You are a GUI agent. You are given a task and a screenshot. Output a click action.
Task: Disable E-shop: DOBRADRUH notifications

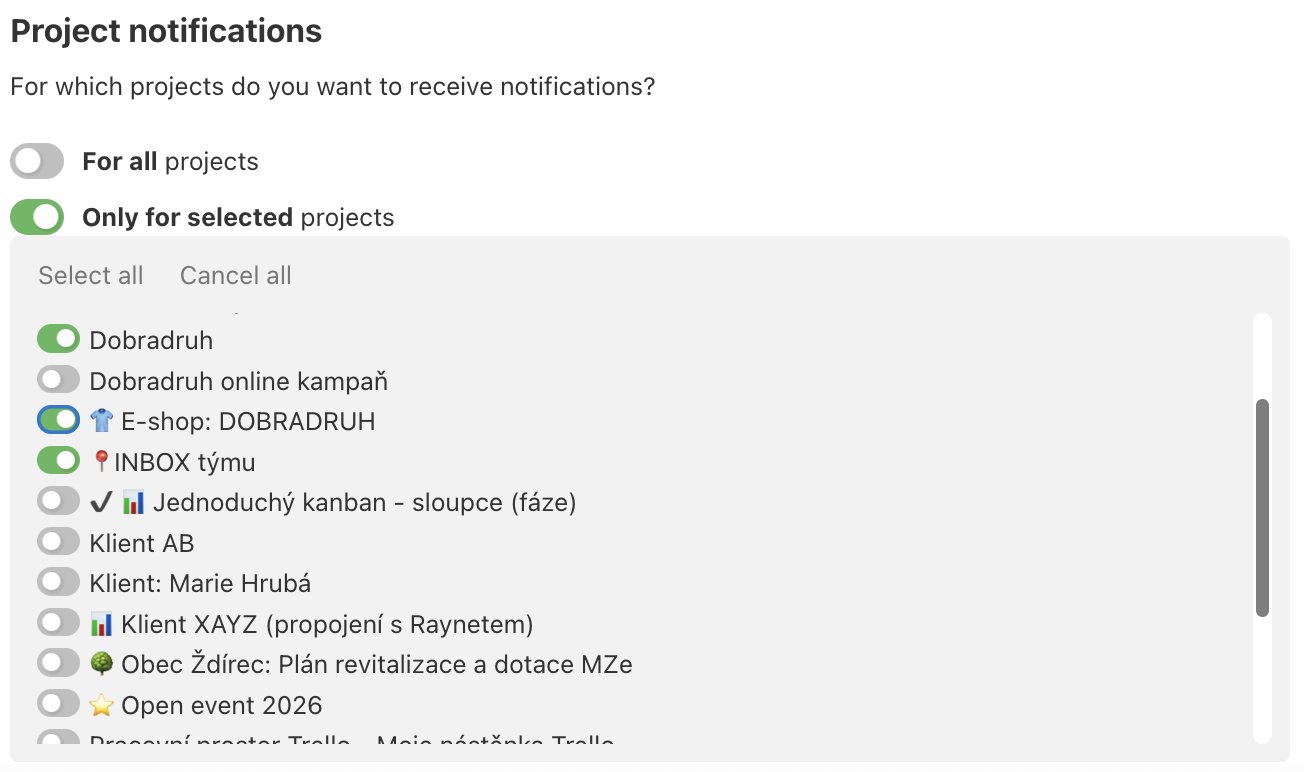pos(58,419)
